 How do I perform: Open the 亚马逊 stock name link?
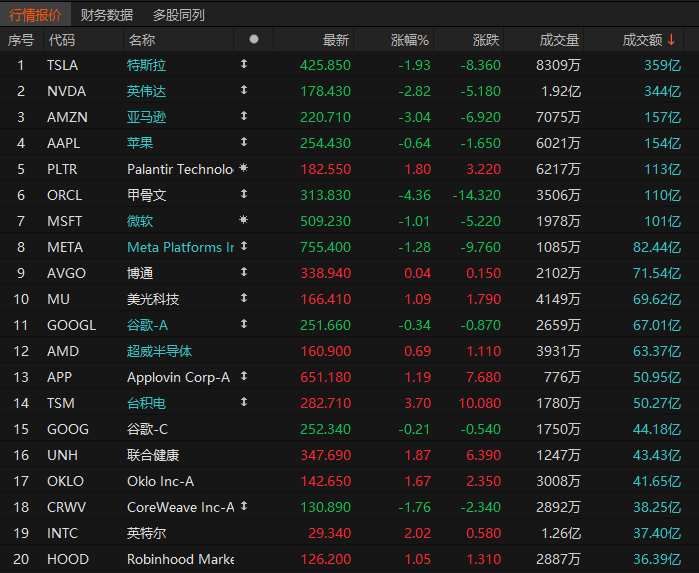click(x=146, y=117)
